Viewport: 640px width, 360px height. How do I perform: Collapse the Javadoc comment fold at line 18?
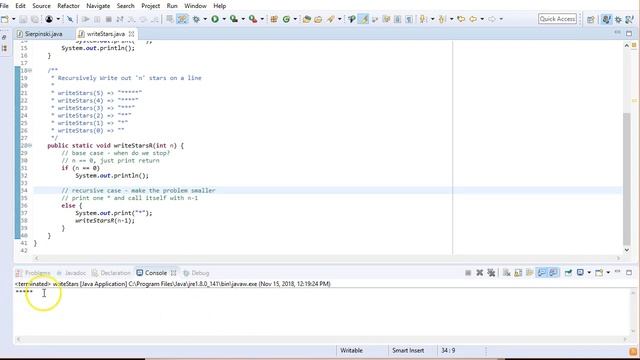point(30,71)
